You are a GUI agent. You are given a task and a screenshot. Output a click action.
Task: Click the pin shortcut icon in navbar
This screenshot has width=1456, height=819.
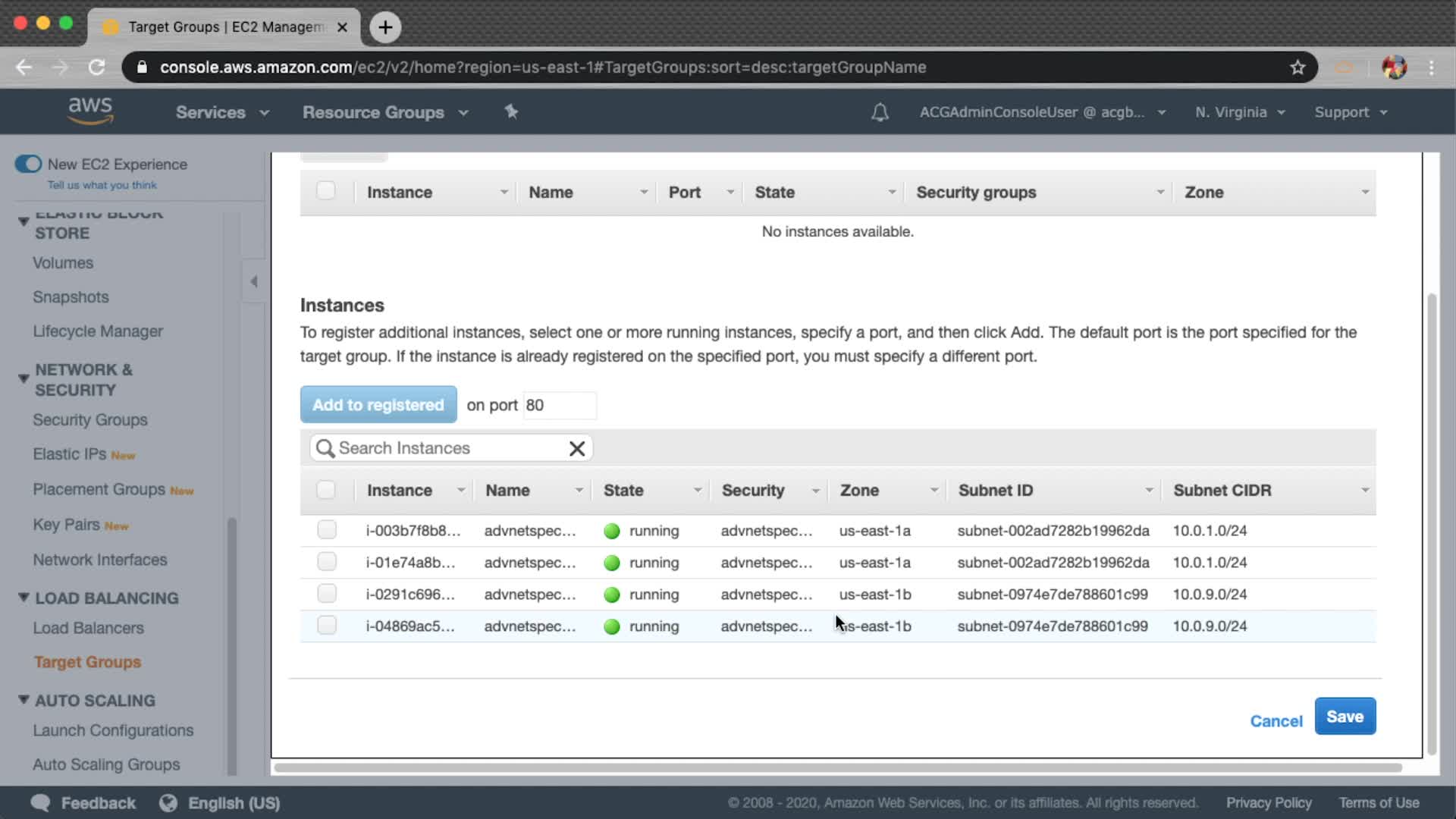(x=511, y=112)
